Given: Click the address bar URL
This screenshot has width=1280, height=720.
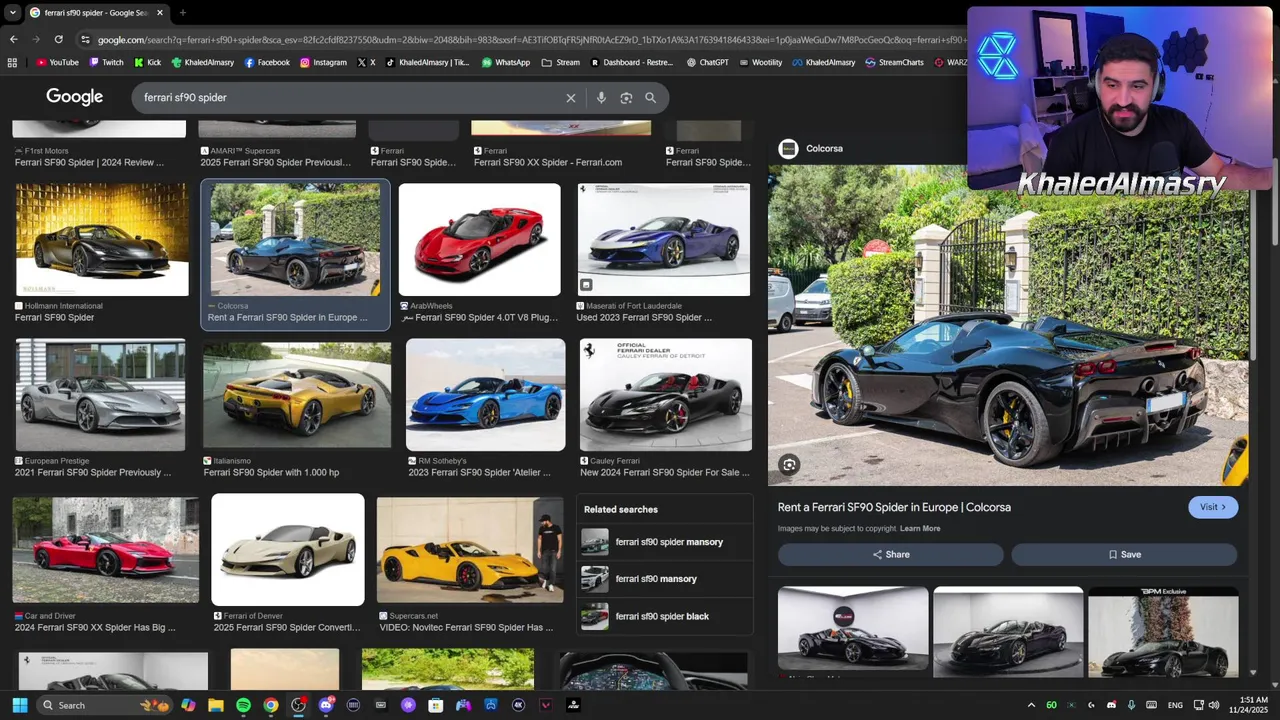Looking at the screenshot, I should [x=530, y=40].
